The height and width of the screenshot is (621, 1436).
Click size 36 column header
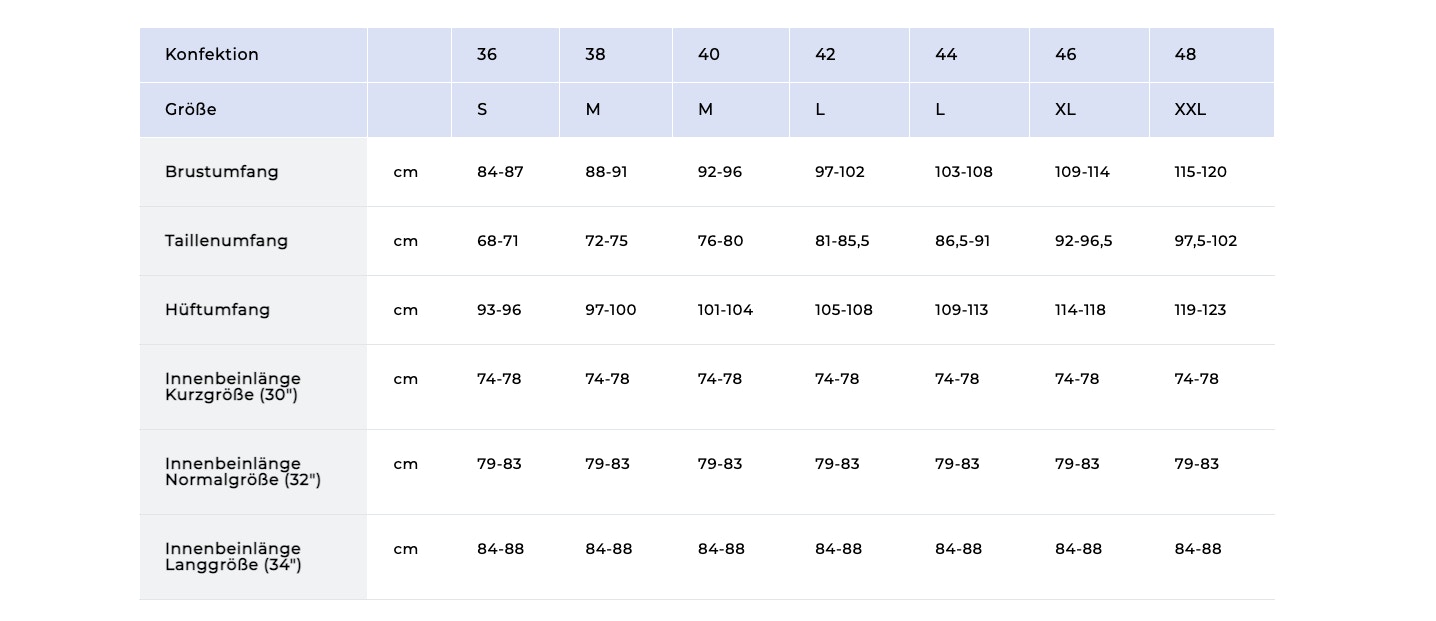(487, 54)
